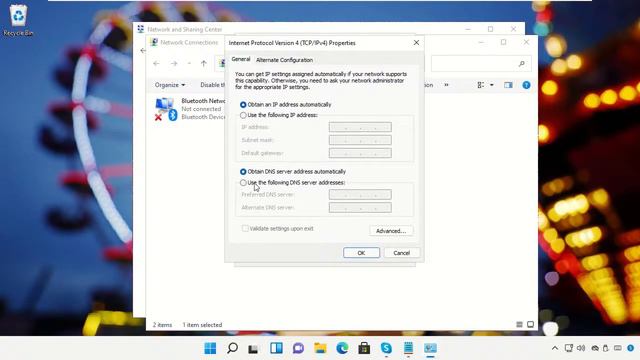This screenshot has width=640, height=360.
Task: Show more toolbar commands chevron
Action: pyautogui.click(x=446, y=85)
